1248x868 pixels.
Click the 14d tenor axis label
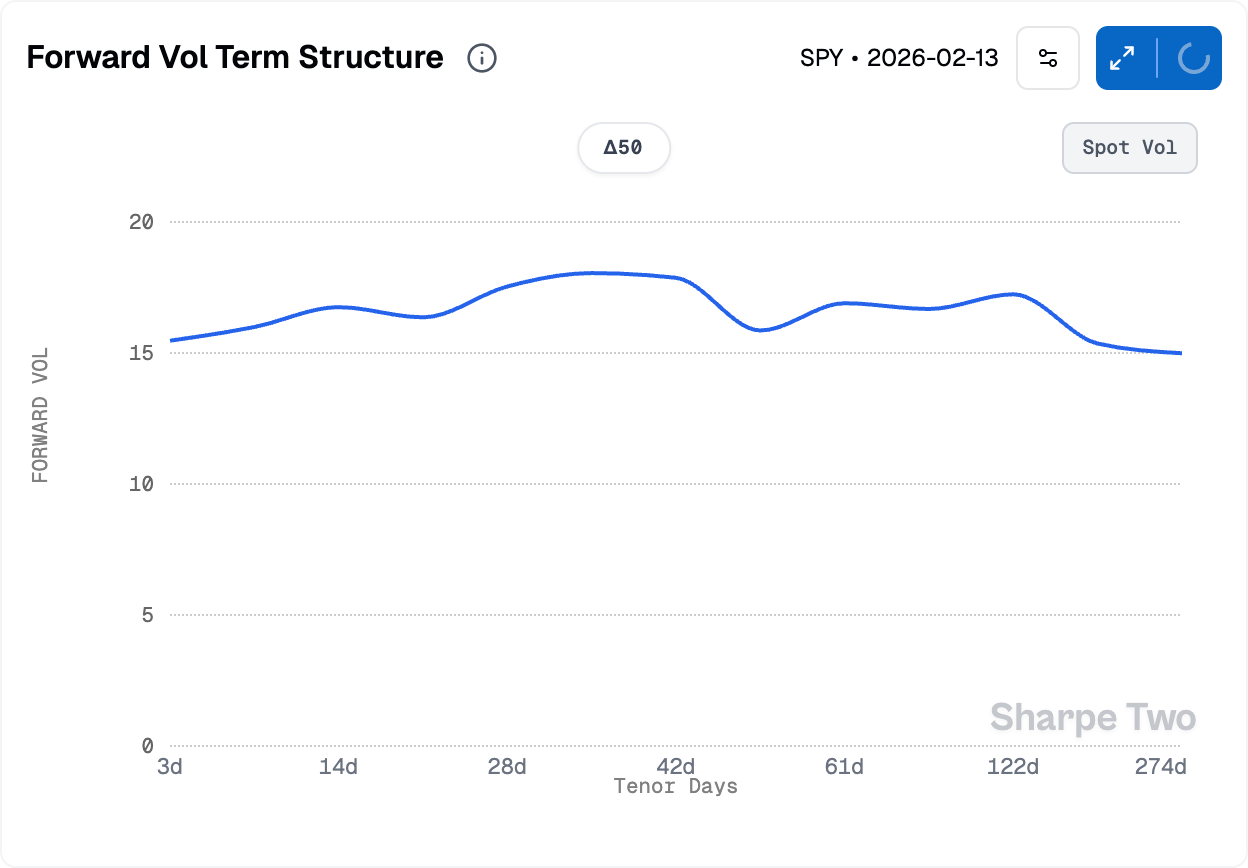[x=338, y=767]
